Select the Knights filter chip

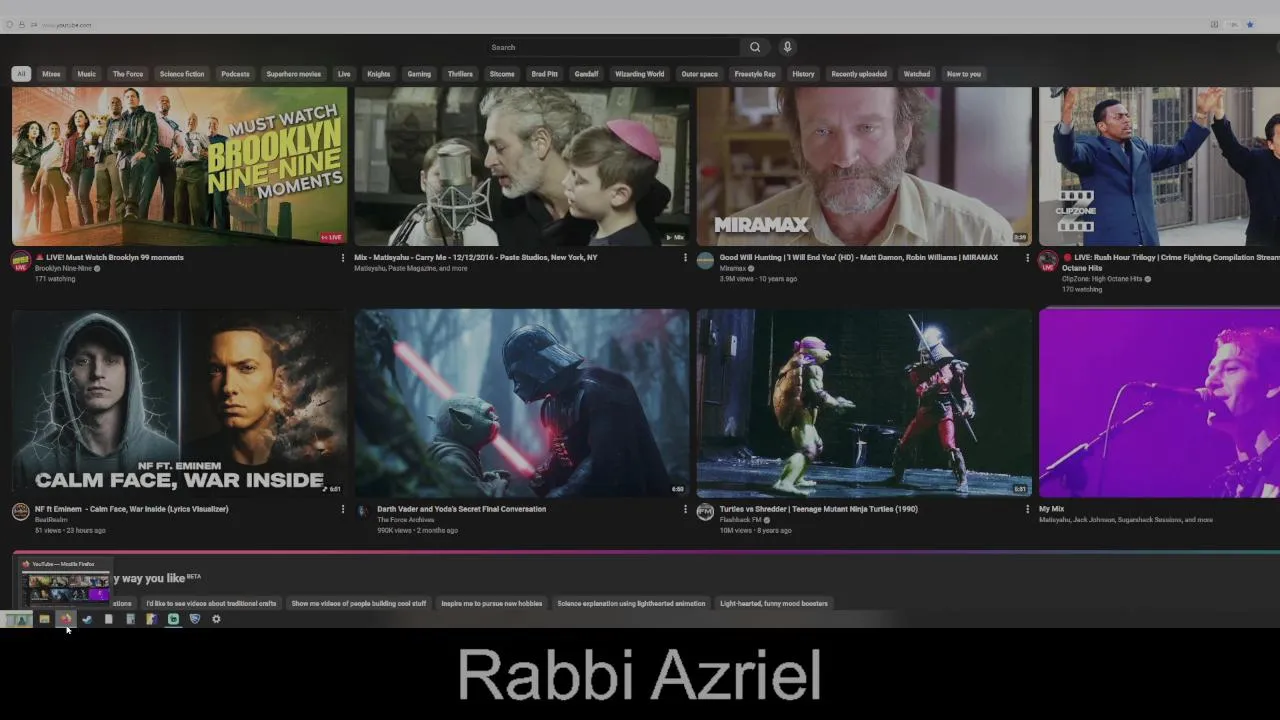coord(379,74)
